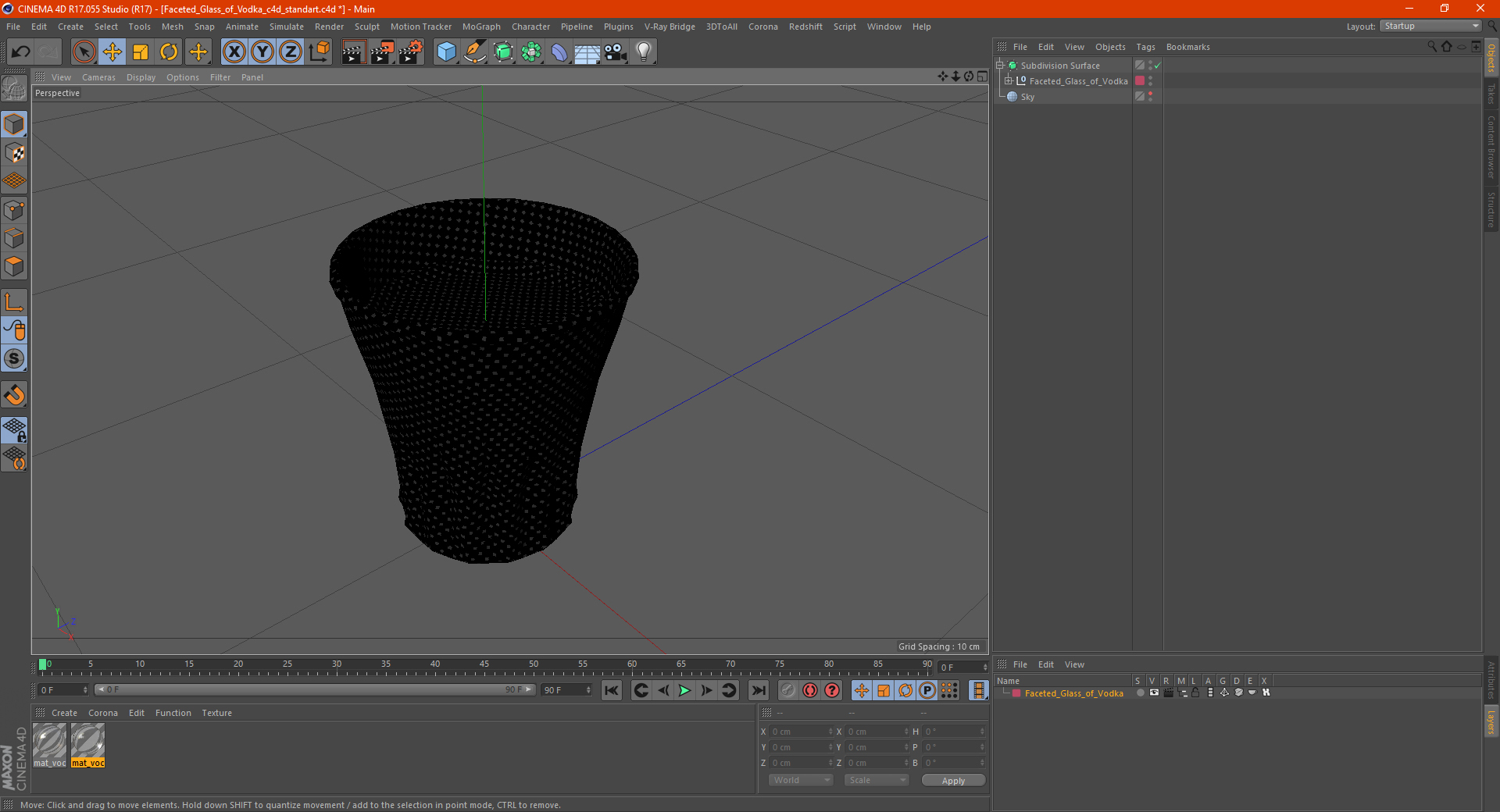Render the active view
1500x812 pixels.
click(x=353, y=52)
